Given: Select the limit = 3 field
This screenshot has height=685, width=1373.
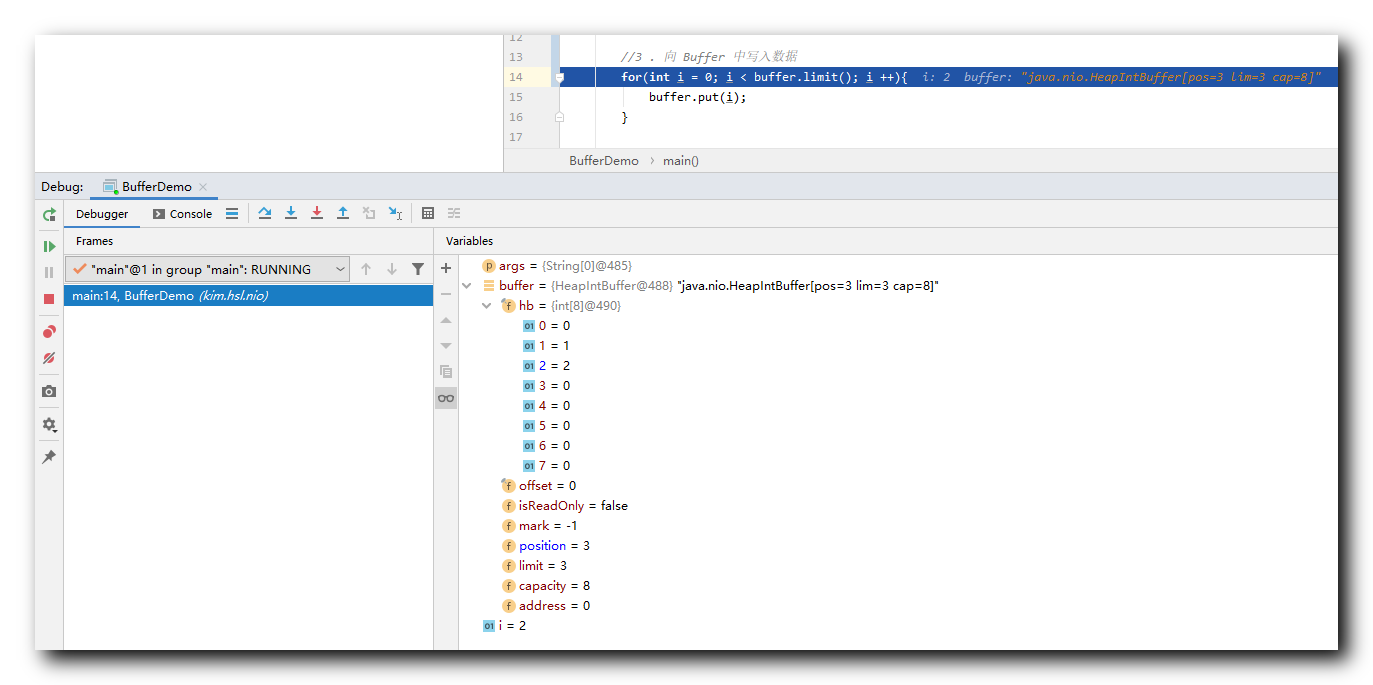Looking at the screenshot, I should click(898, 566).
